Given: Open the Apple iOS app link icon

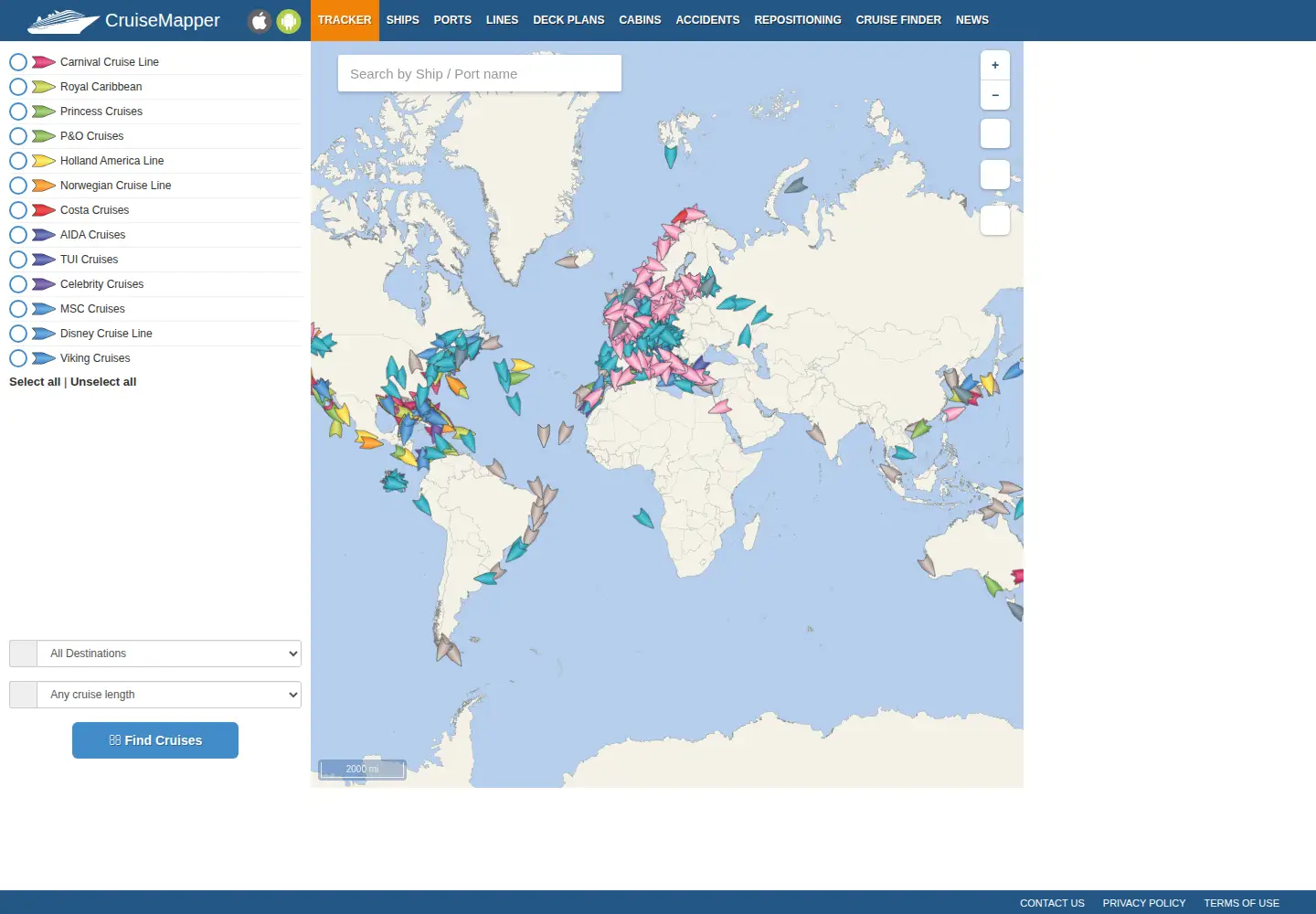Looking at the screenshot, I should click(x=260, y=21).
